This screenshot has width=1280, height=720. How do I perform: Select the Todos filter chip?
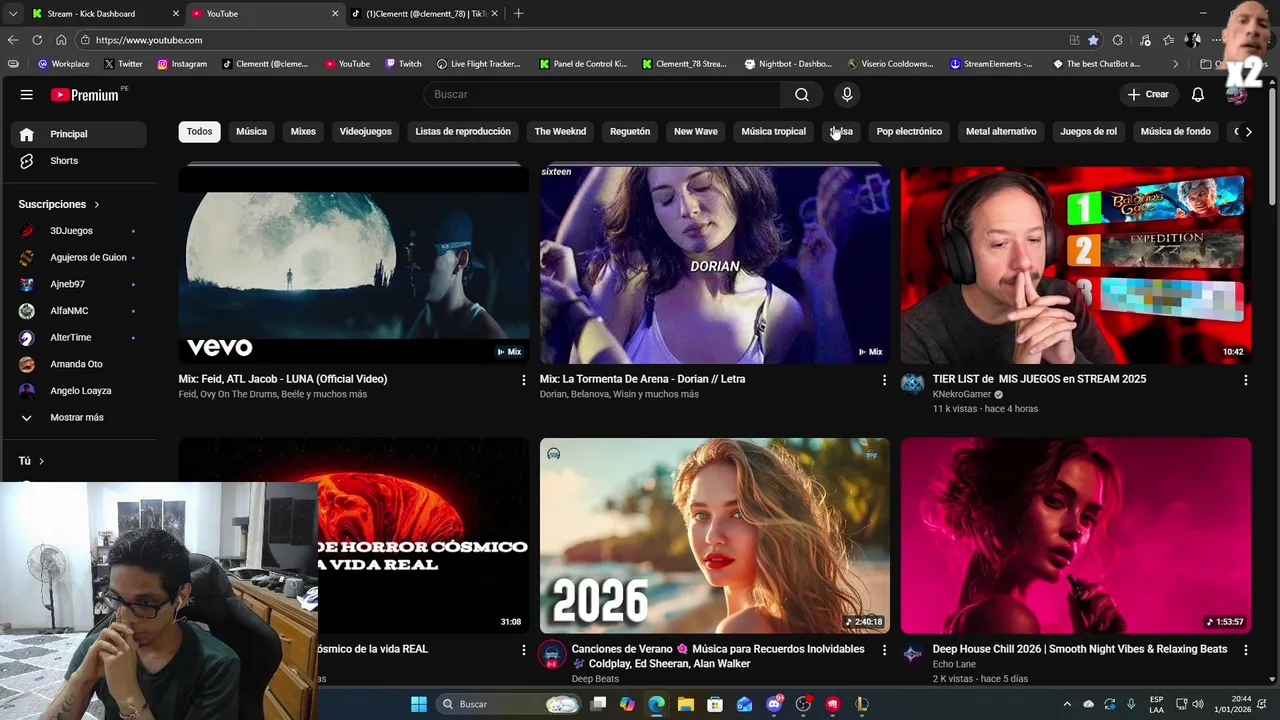(199, 131)
